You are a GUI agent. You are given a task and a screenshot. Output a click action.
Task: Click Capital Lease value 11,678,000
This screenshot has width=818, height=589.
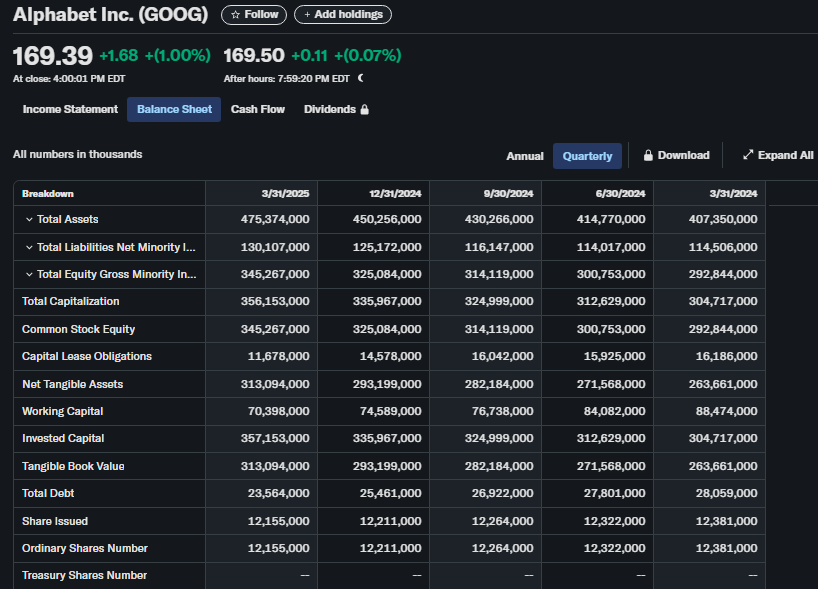278,356
